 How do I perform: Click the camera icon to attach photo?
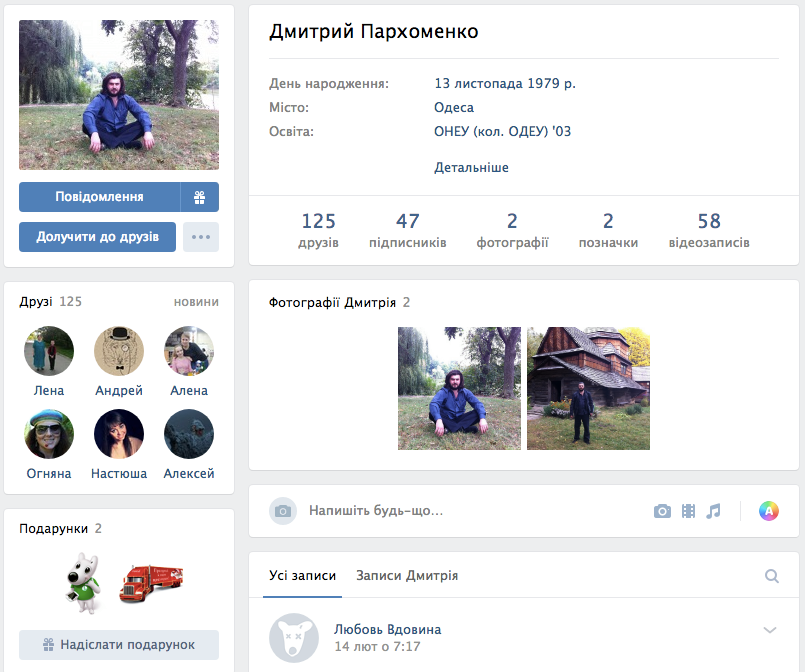click(x=662, y=511)
